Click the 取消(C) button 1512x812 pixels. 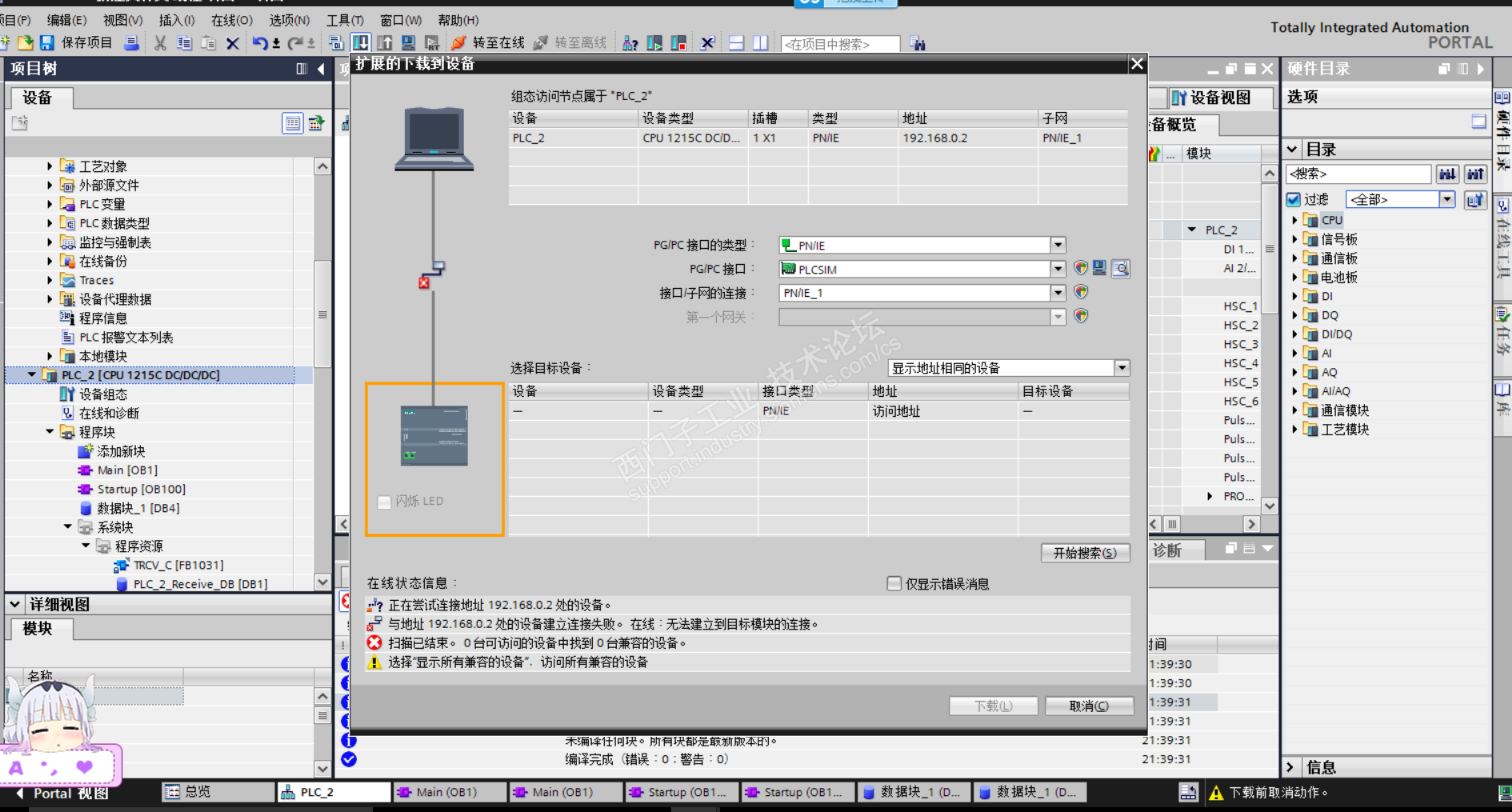(1089, 706)
